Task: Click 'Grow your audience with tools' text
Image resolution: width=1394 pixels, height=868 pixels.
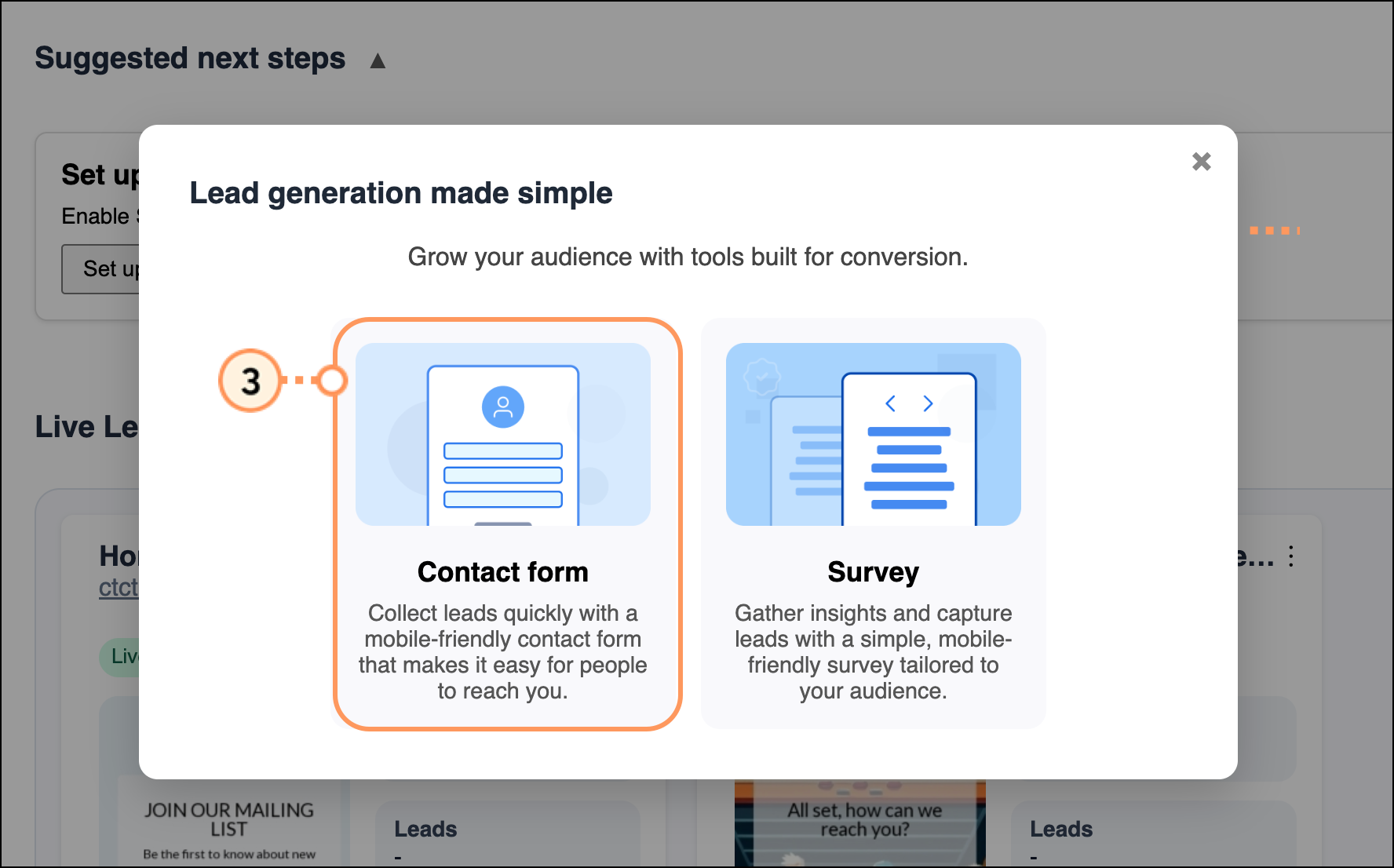Action: [x=688, y=257]
